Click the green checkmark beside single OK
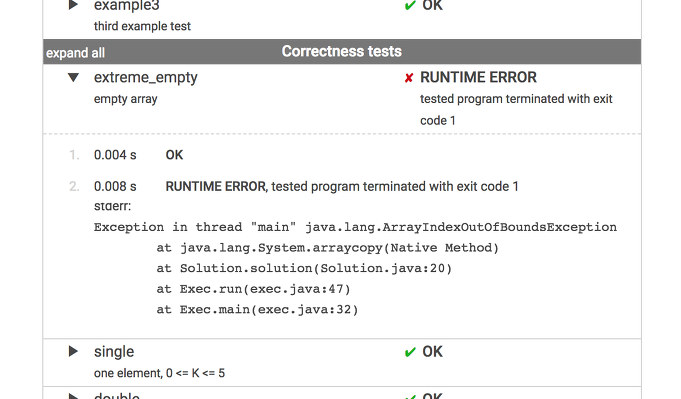Screen dimensions: 681x399 point(410,352)
